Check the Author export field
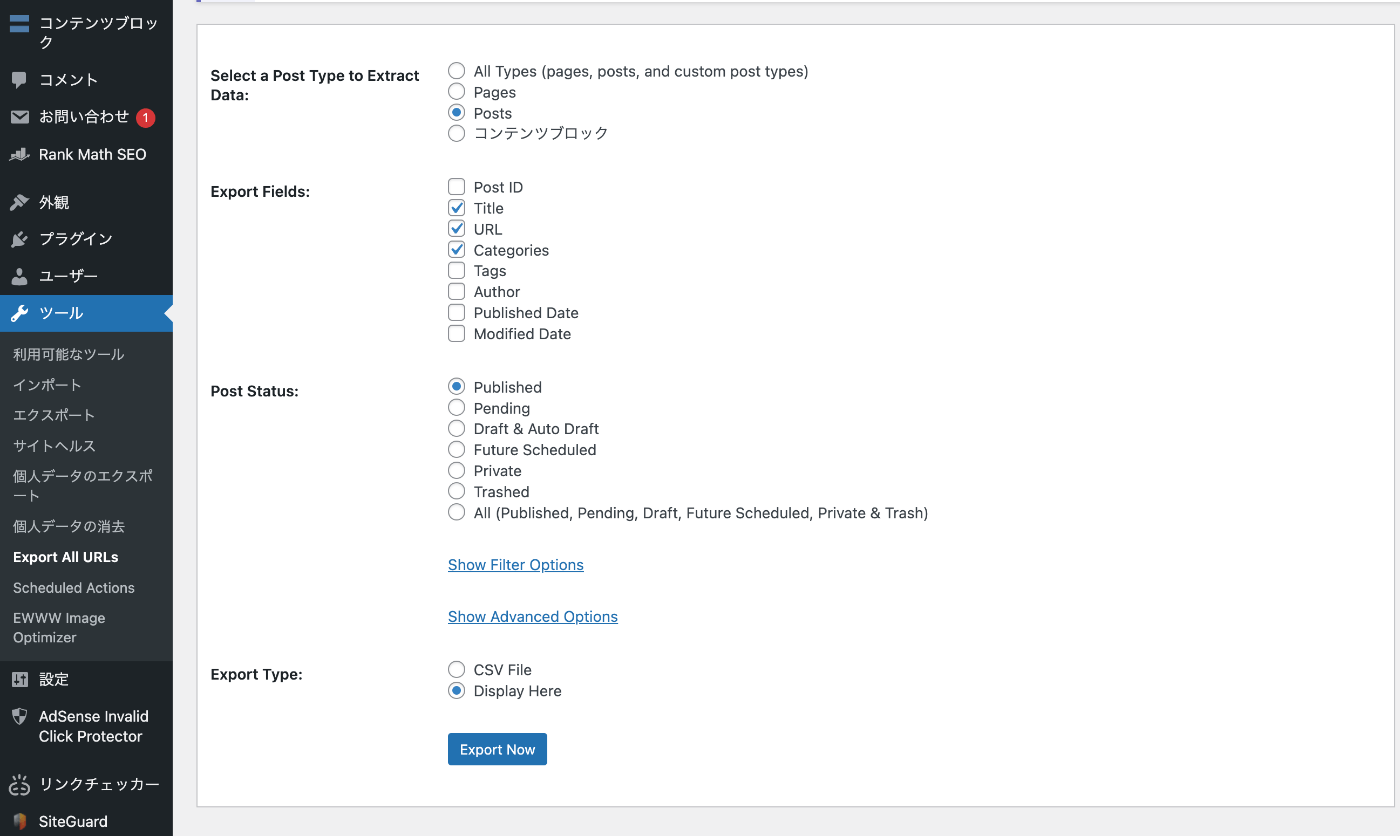1400x836 pixels. (457, 292)
